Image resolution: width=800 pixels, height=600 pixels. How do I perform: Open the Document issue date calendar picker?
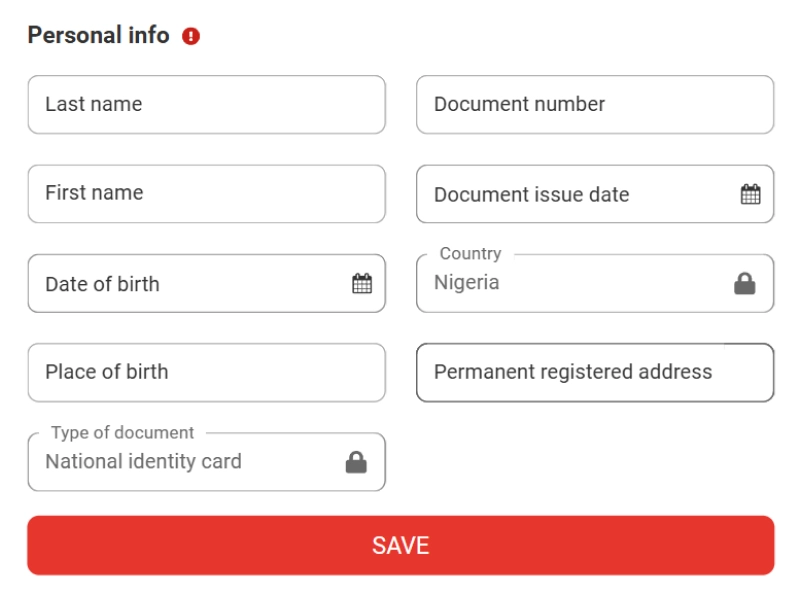point(749,194)
